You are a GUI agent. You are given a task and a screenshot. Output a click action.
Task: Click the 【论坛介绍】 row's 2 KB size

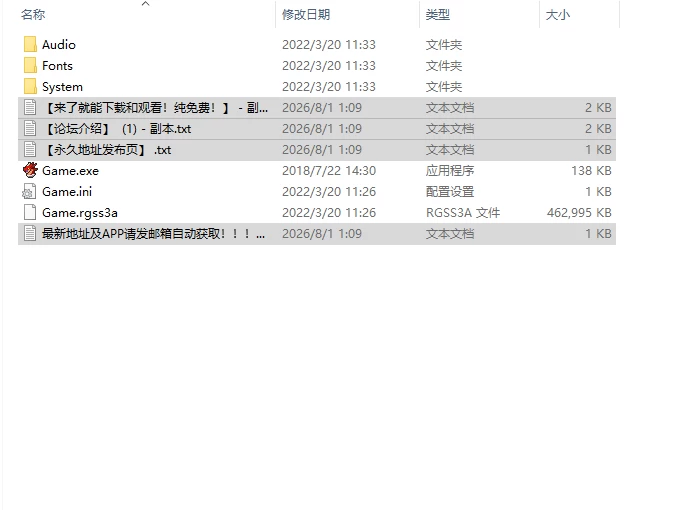pos(598,129)
